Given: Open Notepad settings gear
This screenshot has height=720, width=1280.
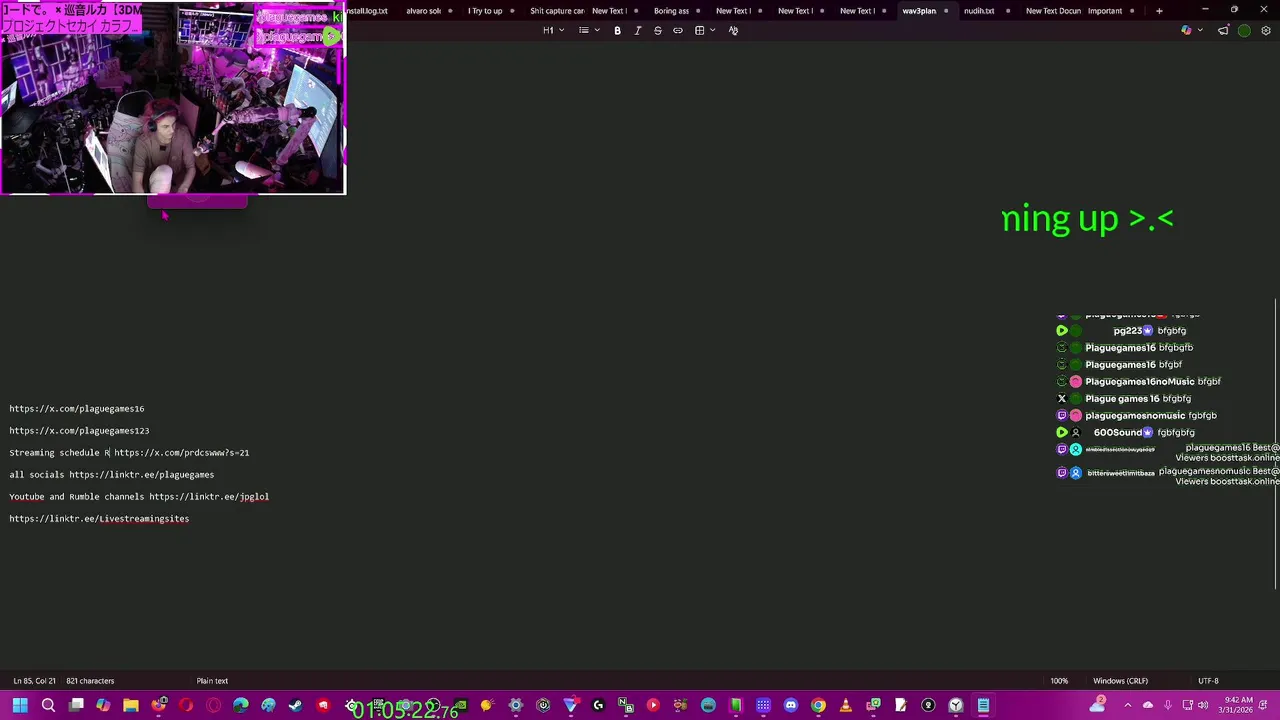Looking at the screenshot, I should pos(1266,30).
